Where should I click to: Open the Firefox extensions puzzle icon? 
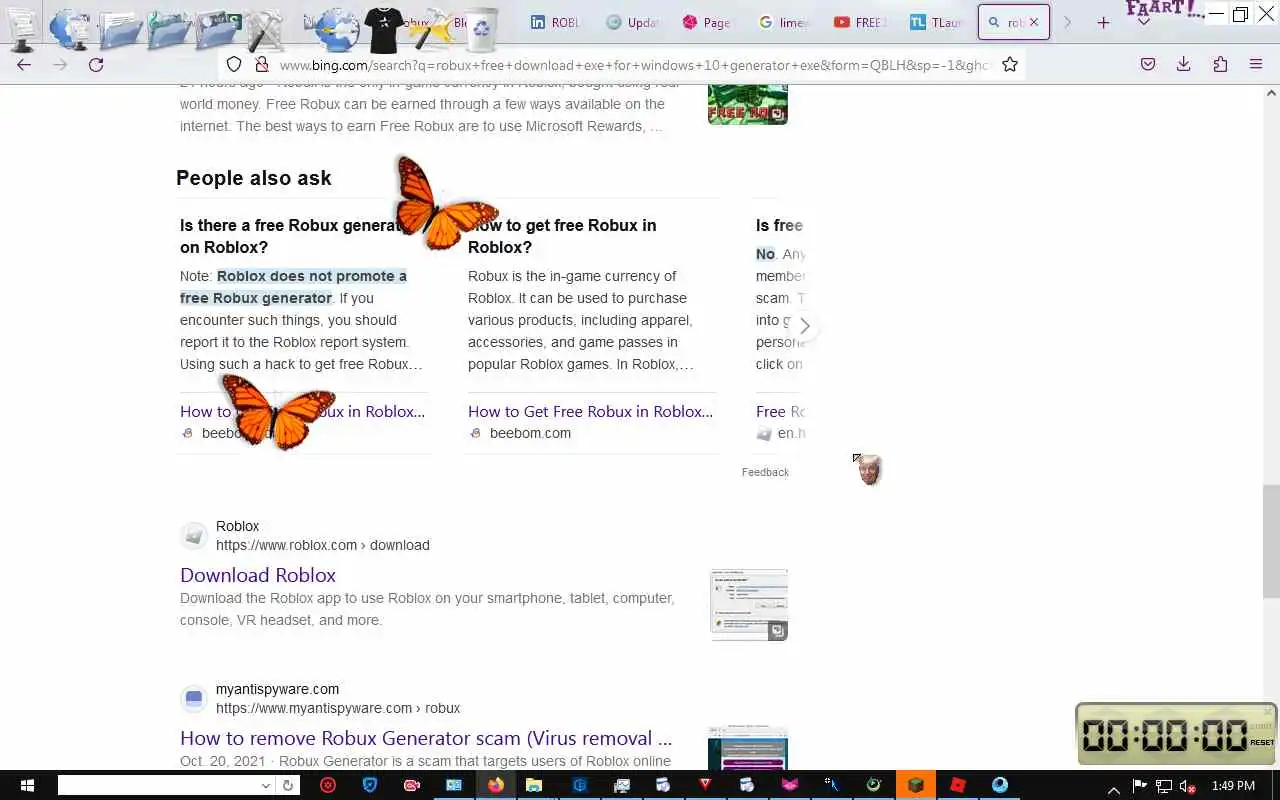[x=1220, y=64]
